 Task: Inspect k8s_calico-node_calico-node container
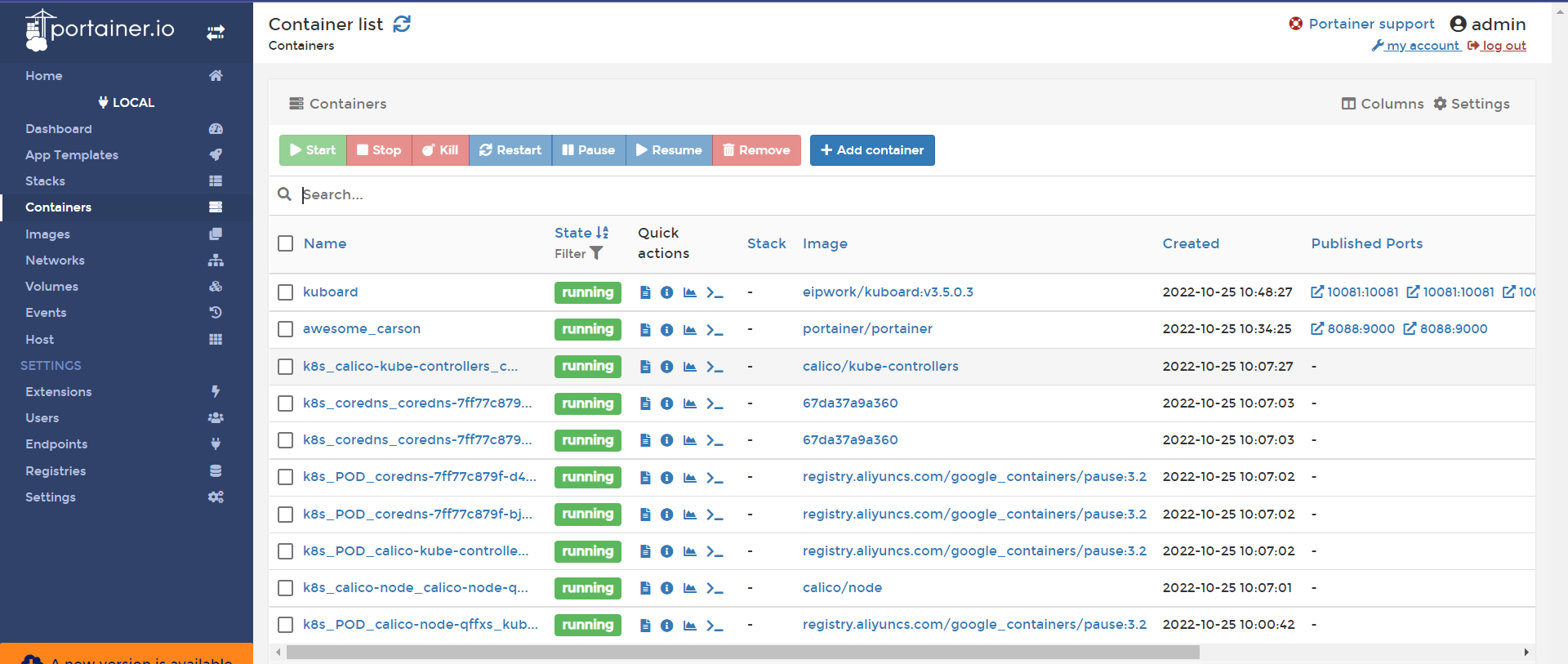coord(667,588)
